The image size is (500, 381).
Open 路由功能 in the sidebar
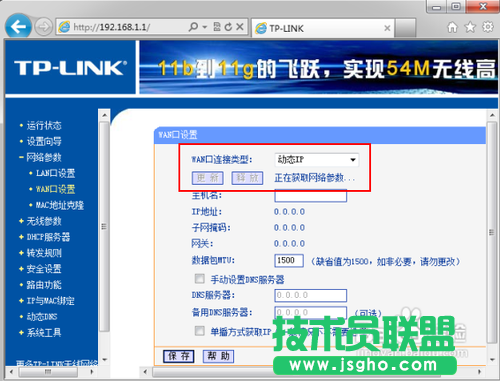[x=44, y=285]
